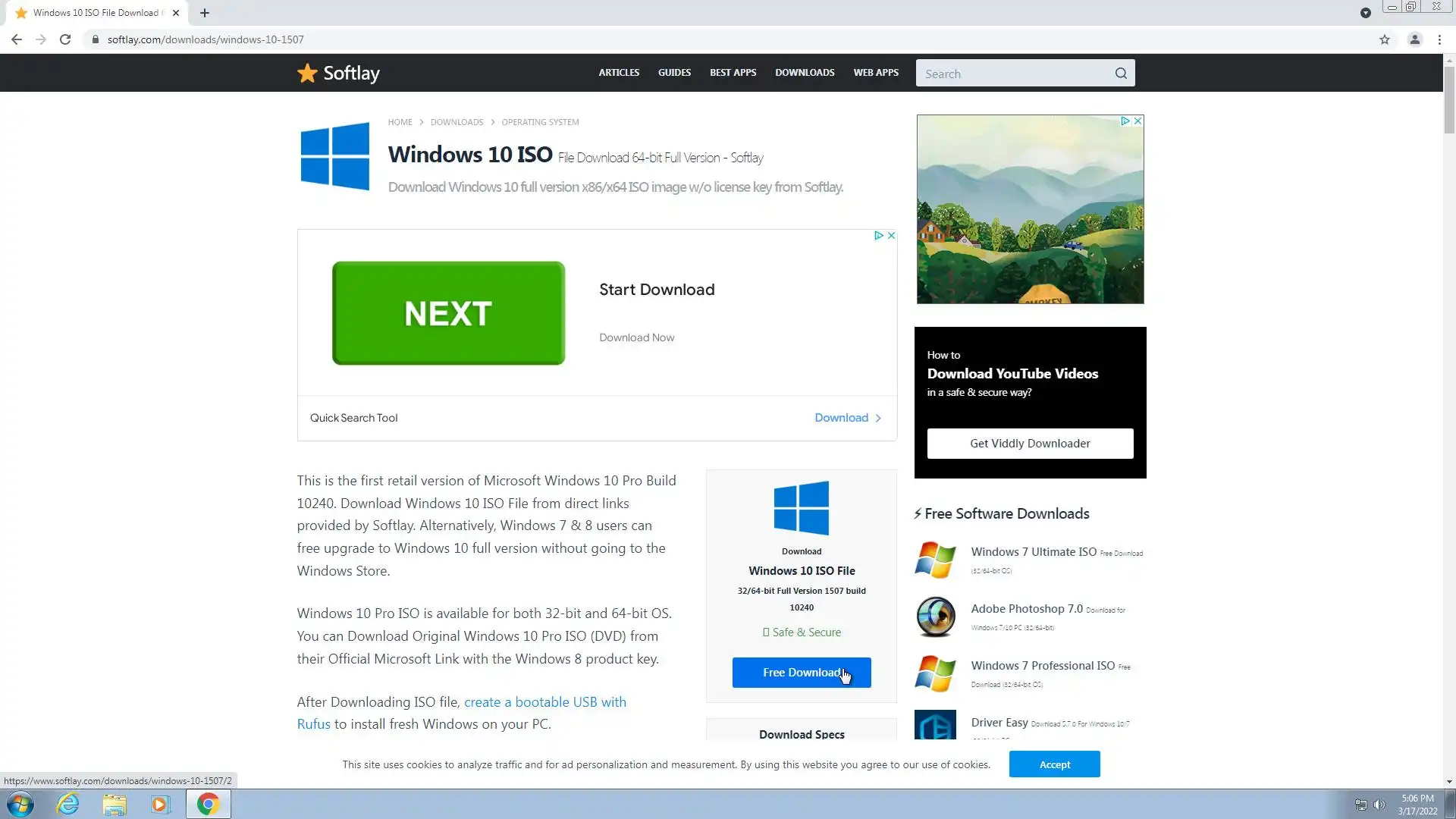
Task: Click Get Viddly Downloader button
Action: click(1029, 444)
